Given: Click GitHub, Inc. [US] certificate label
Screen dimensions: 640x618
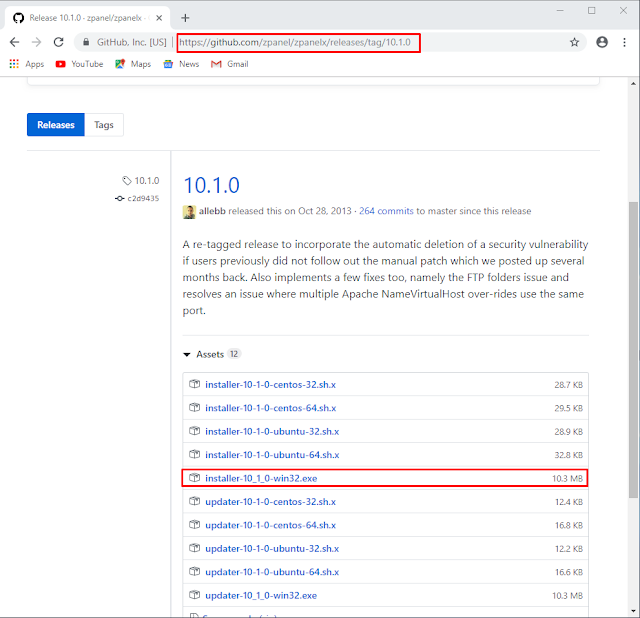Looking at the screenshot, I should [x=131, y=42].
